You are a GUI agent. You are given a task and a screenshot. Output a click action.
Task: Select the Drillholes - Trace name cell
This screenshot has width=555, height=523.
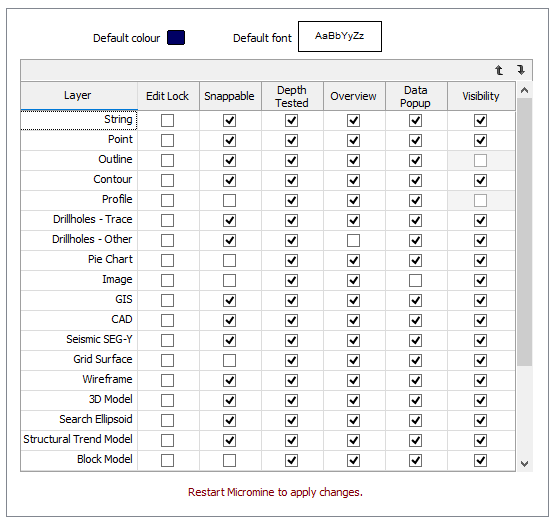pyautogui.click(x=79, y=220)
